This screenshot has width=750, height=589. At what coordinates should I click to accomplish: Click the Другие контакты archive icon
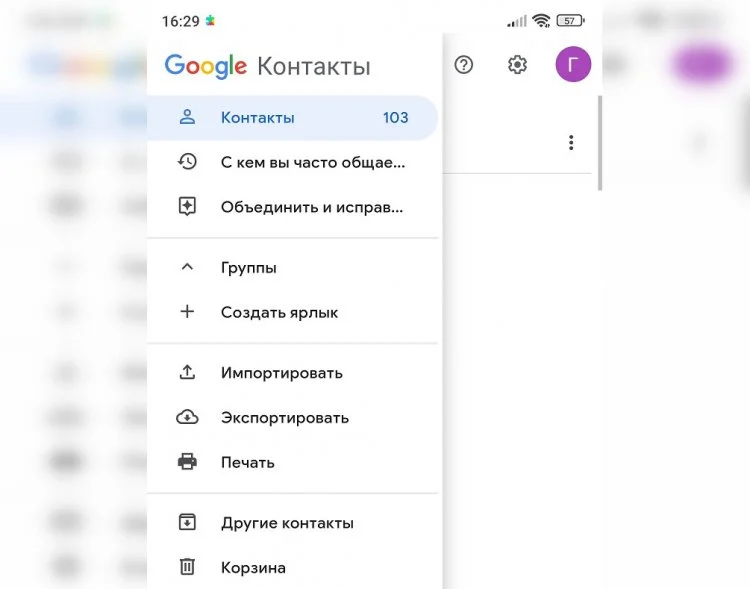[x=187, y=522]
